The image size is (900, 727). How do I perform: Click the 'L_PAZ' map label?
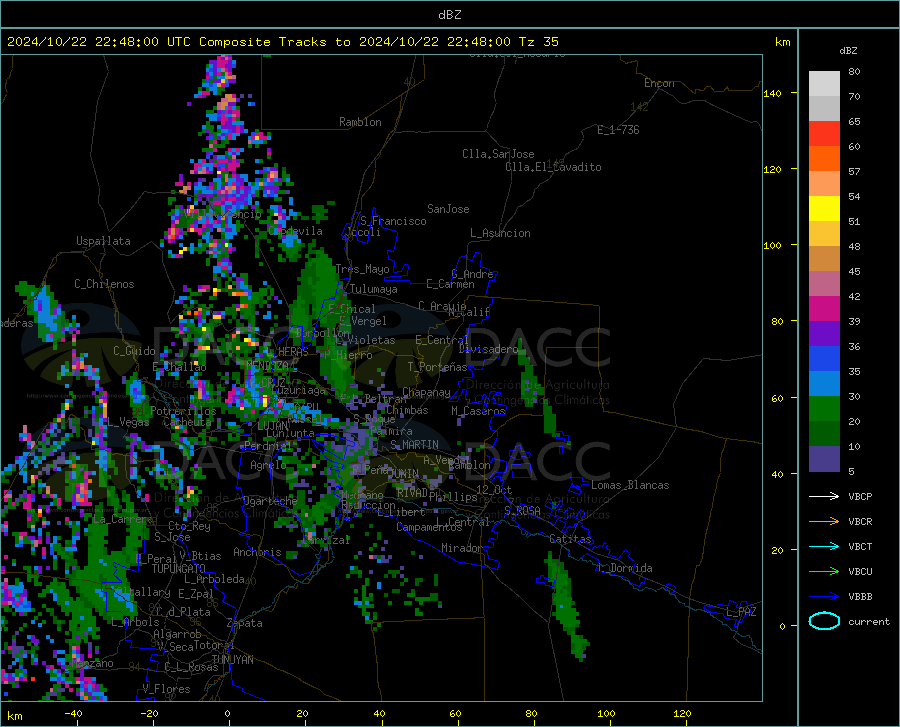click(x=741, y=612)
